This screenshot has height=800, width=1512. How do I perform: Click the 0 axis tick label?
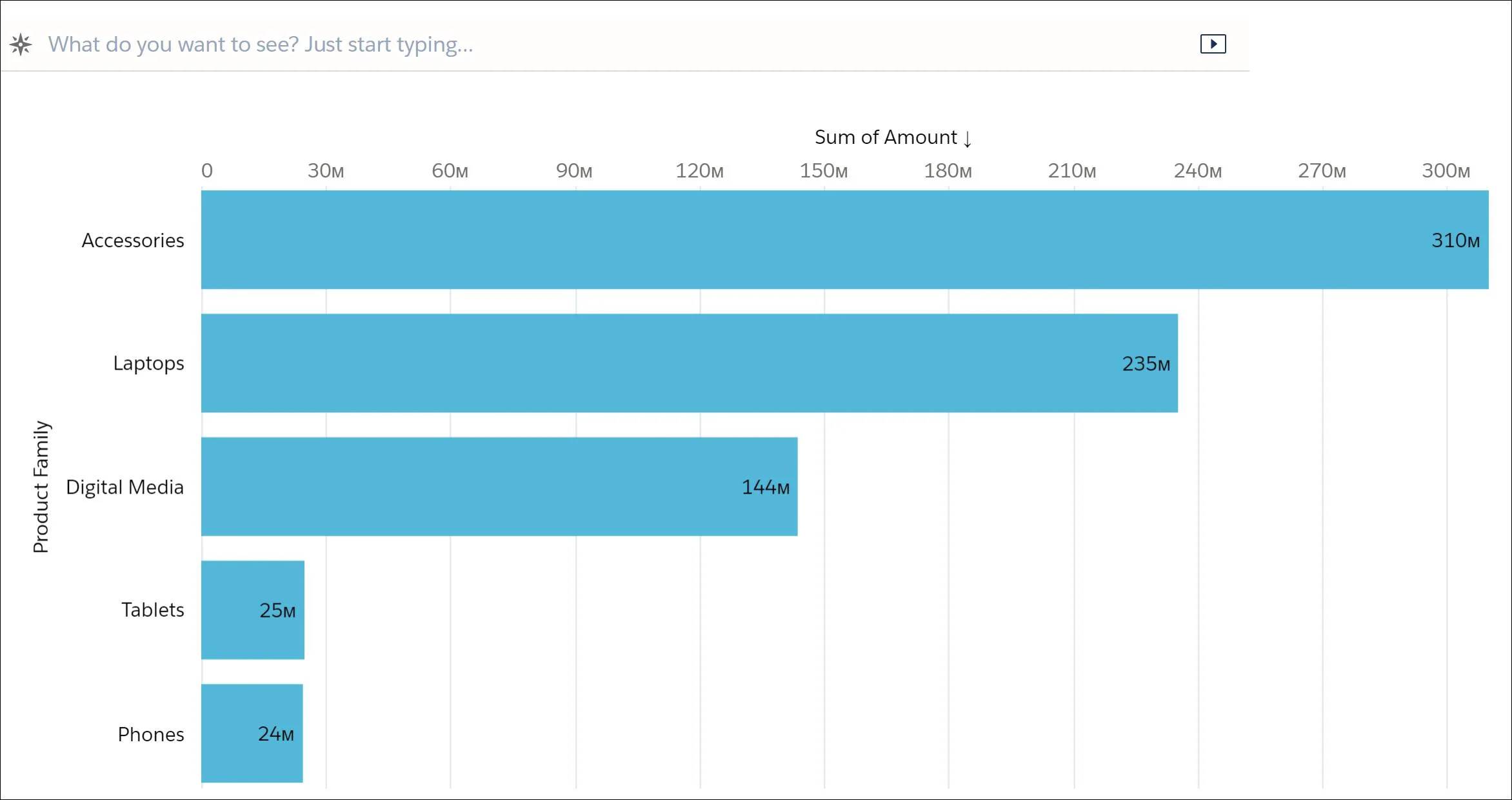(207, 171)
